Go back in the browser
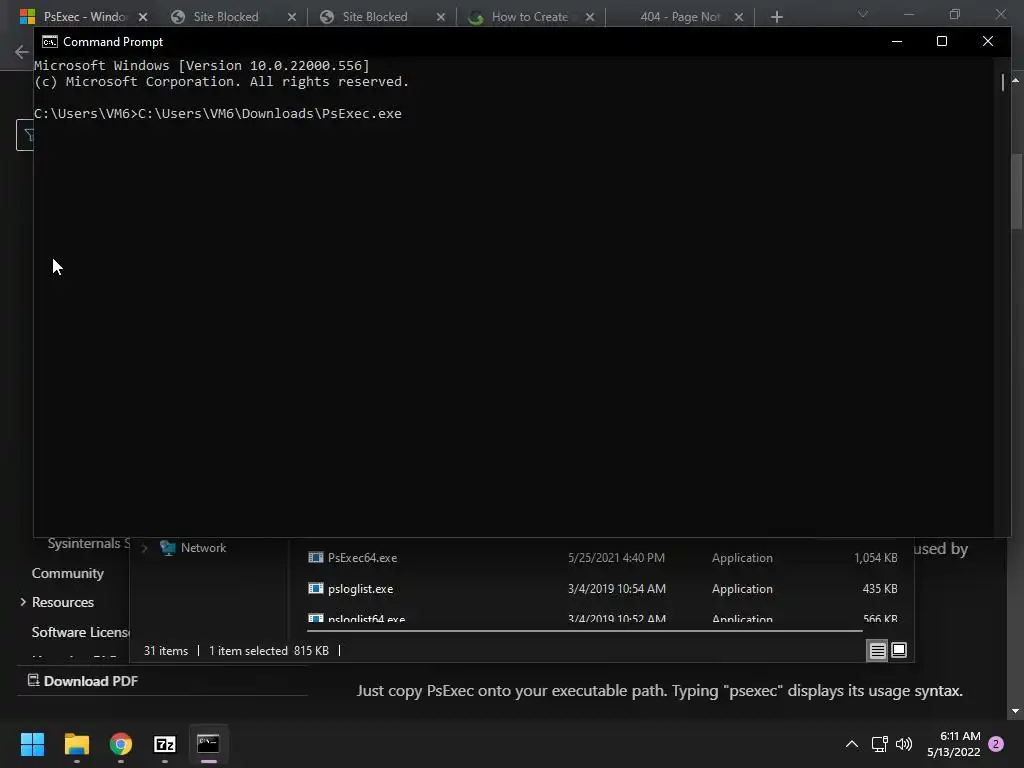1024x768 pixels. tap(22, 52)
